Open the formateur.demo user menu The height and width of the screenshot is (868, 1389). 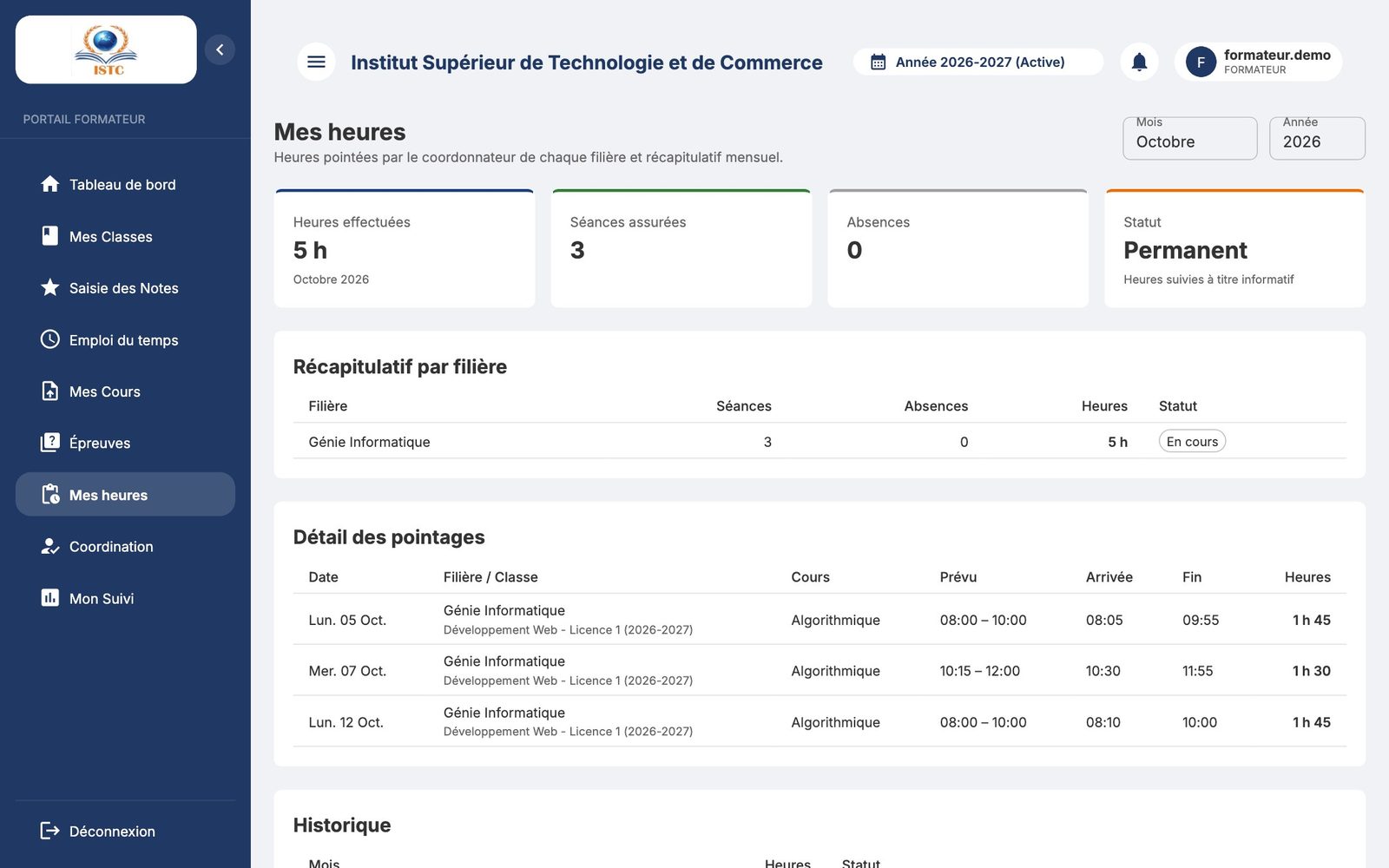click(1258, 62)
